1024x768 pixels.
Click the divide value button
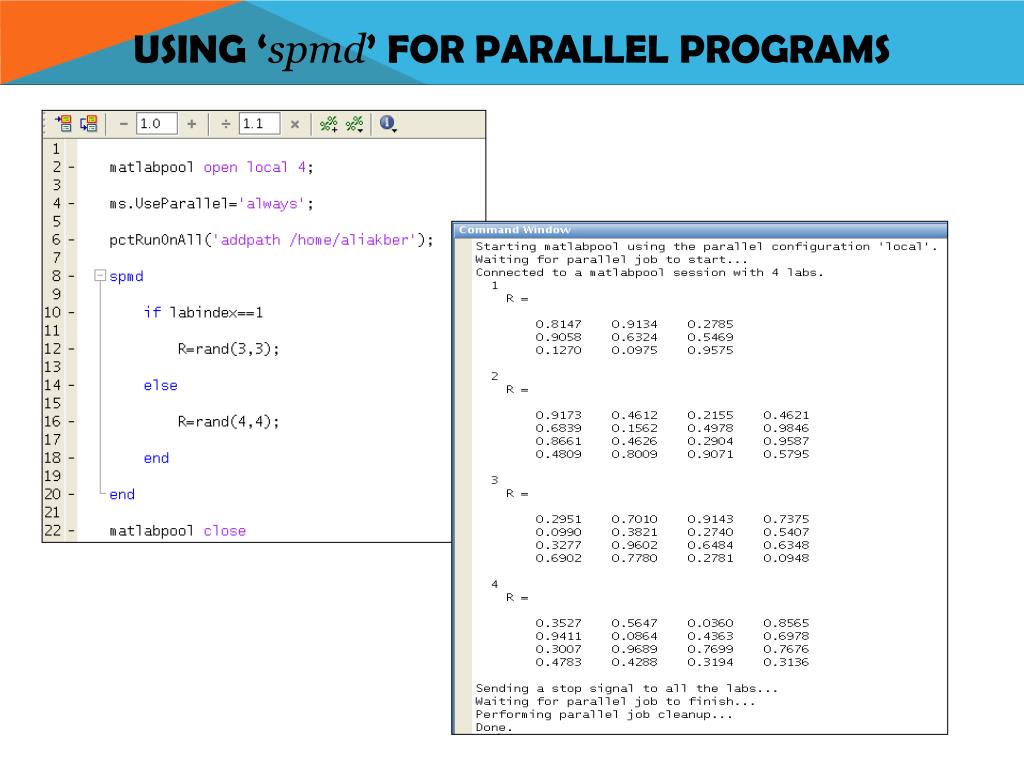pos(226,124)
